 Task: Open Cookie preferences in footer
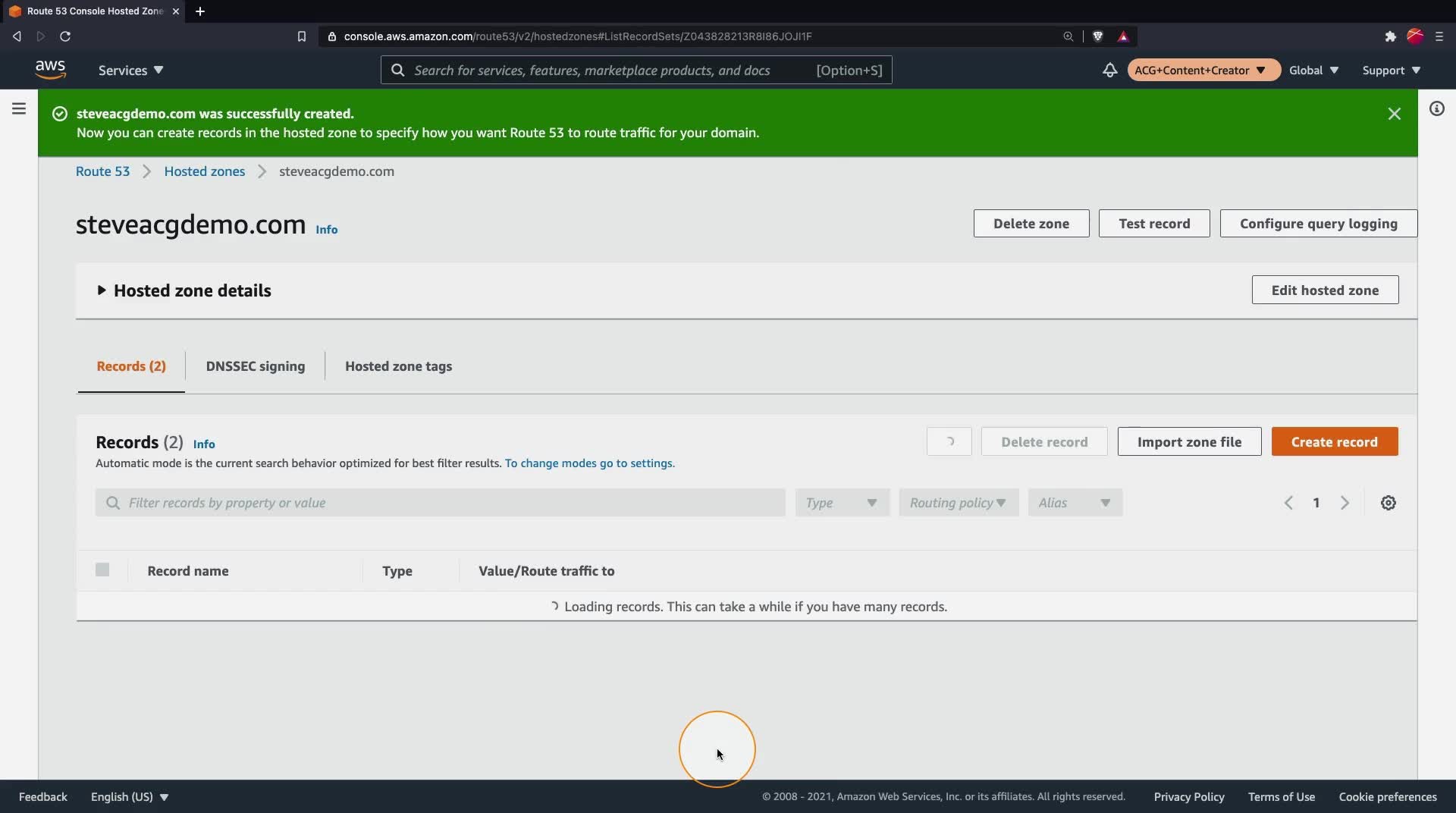point(1388,796)
